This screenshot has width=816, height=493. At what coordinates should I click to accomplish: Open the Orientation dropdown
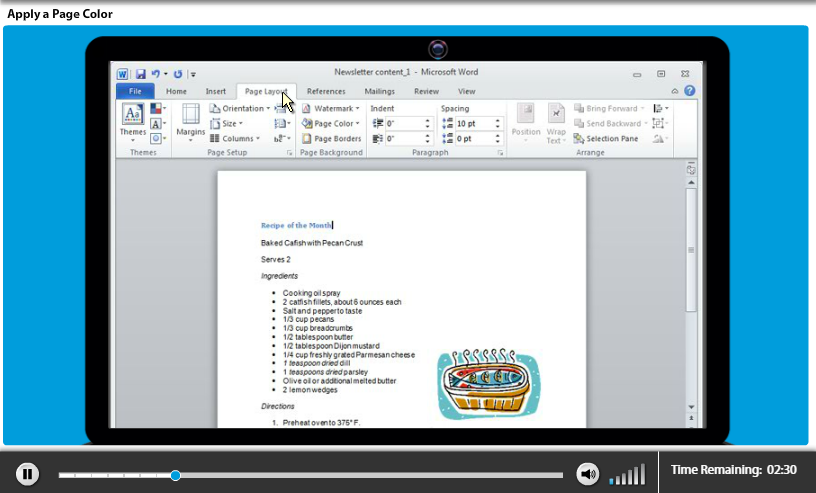(x=239, y=108)
